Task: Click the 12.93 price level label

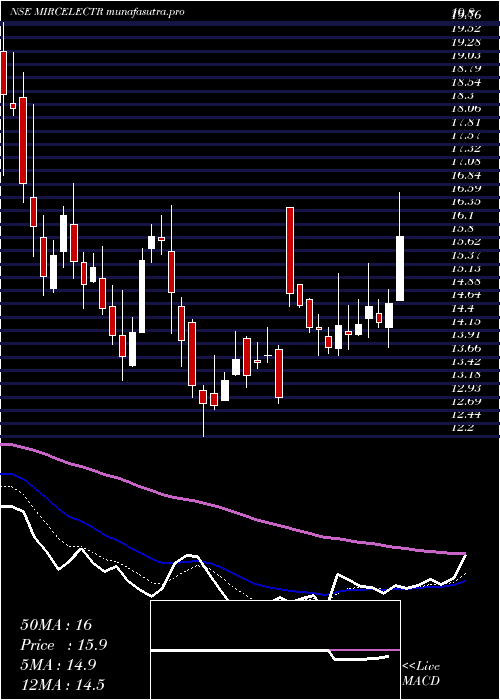Action: [466, 388]
